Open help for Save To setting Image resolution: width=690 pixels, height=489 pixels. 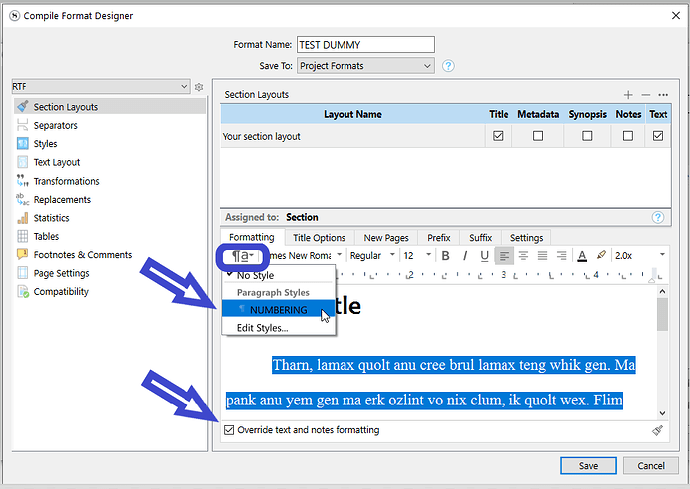448,66
